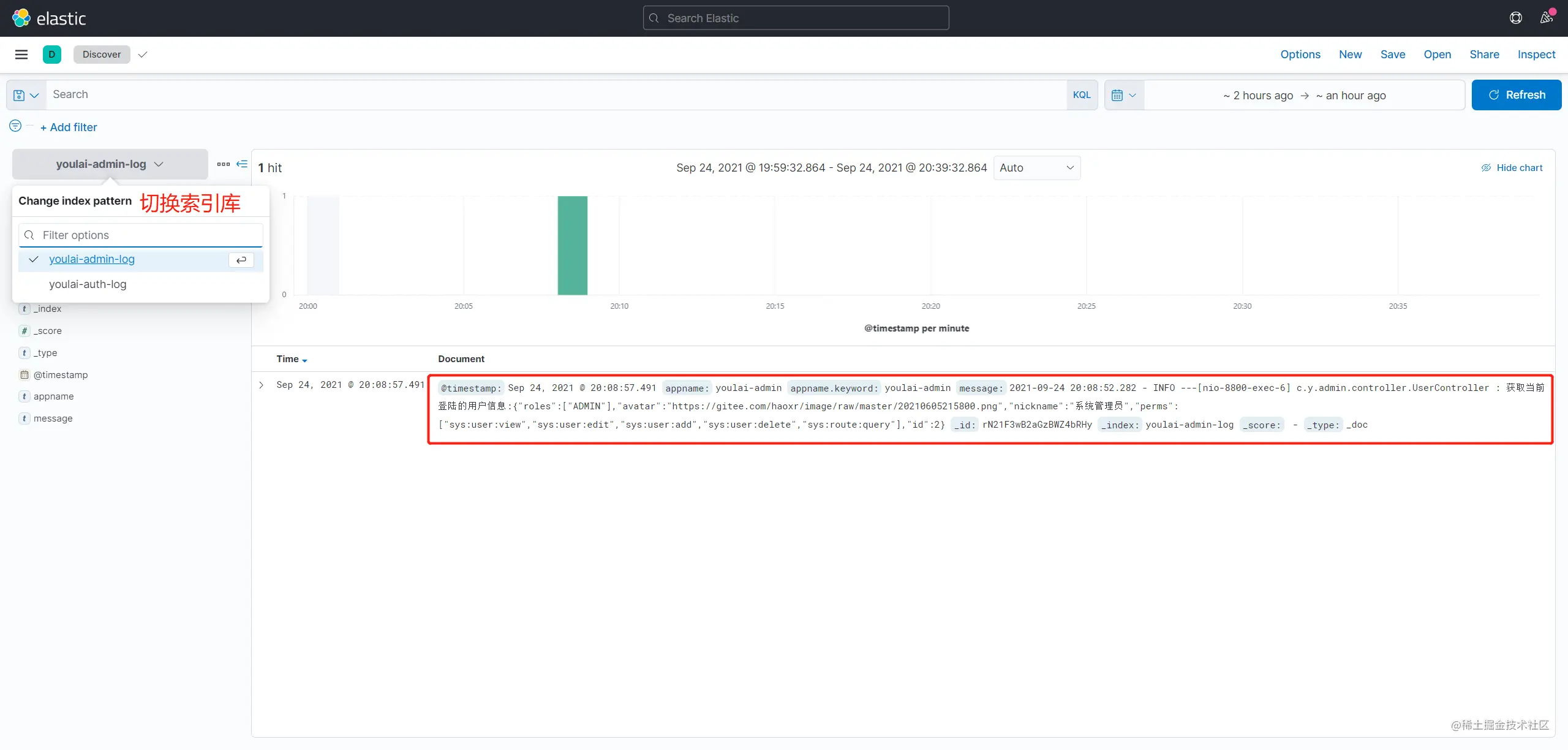
Task: Click the Document column header
Action: pos(461,359)
